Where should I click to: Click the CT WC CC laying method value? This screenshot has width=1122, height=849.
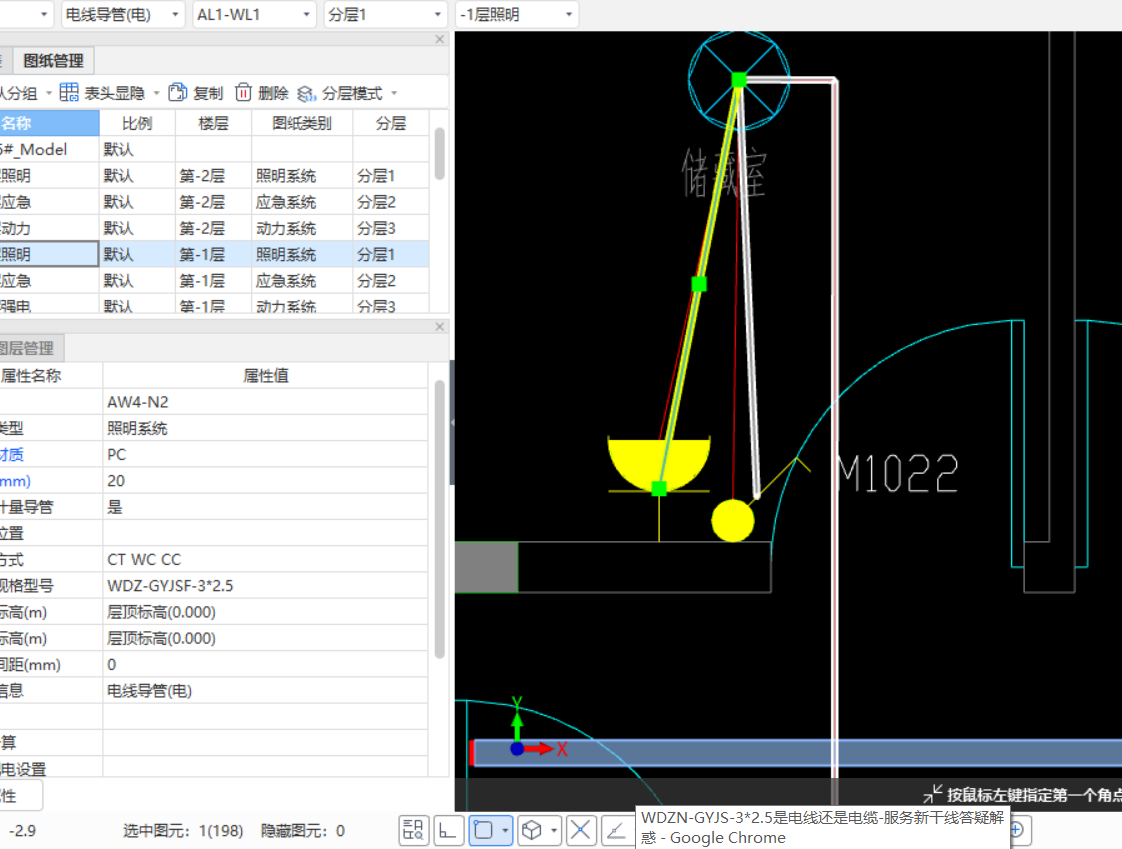coord(265,560)
